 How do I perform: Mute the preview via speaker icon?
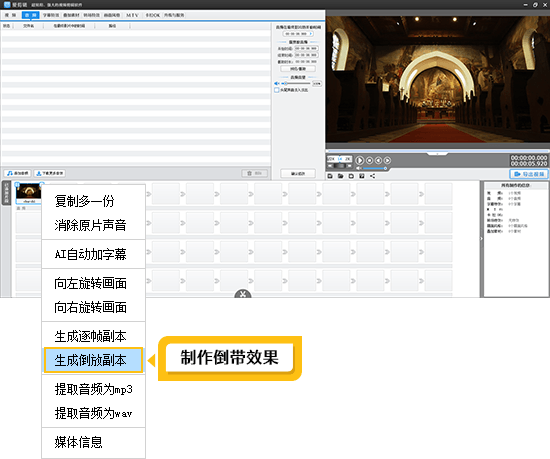(x=358, y=168)
